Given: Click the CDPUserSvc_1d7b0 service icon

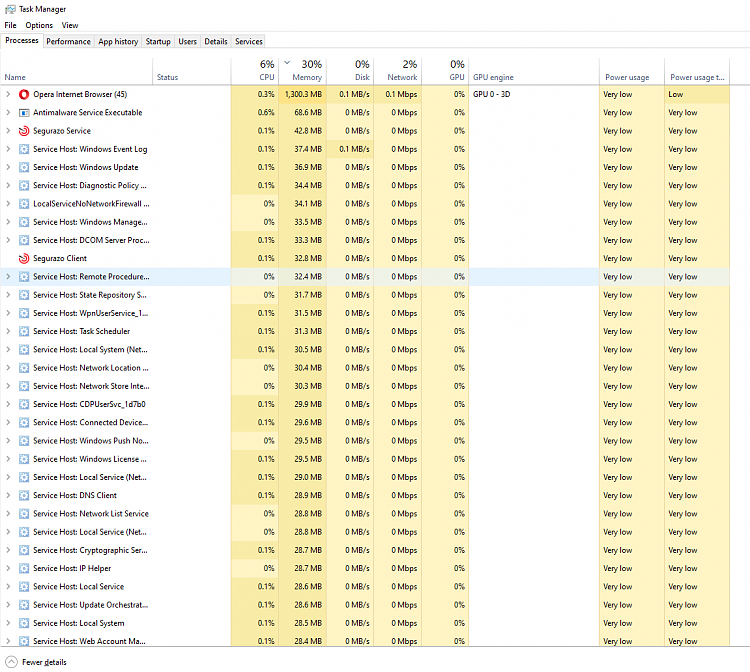Looking at the screenshot, I should [x=24, y=404].
